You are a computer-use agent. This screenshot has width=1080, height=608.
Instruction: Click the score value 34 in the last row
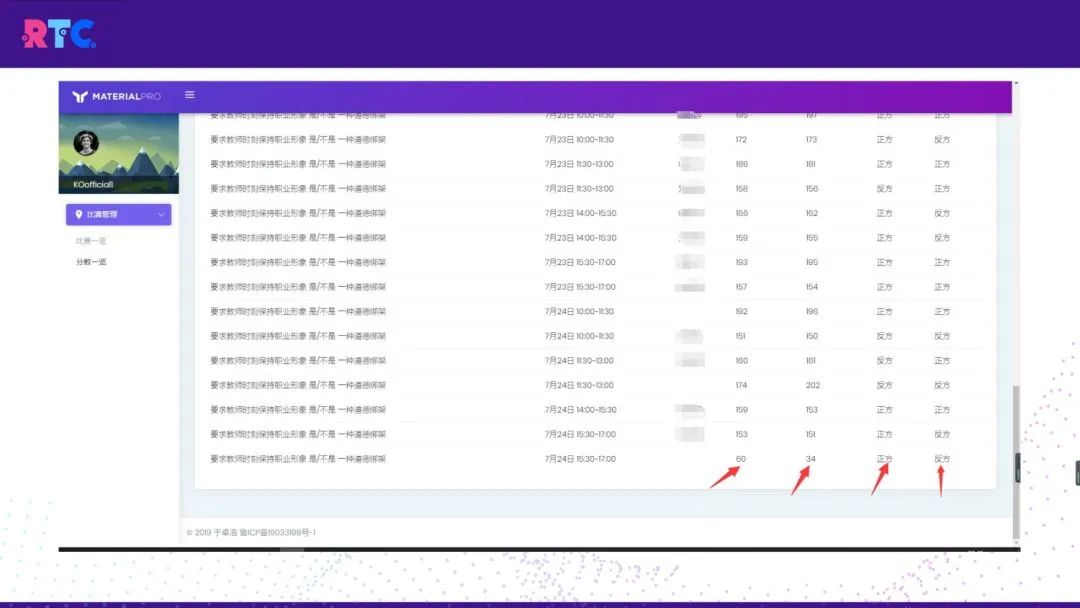pyautogui.click(x=811, y=459)
